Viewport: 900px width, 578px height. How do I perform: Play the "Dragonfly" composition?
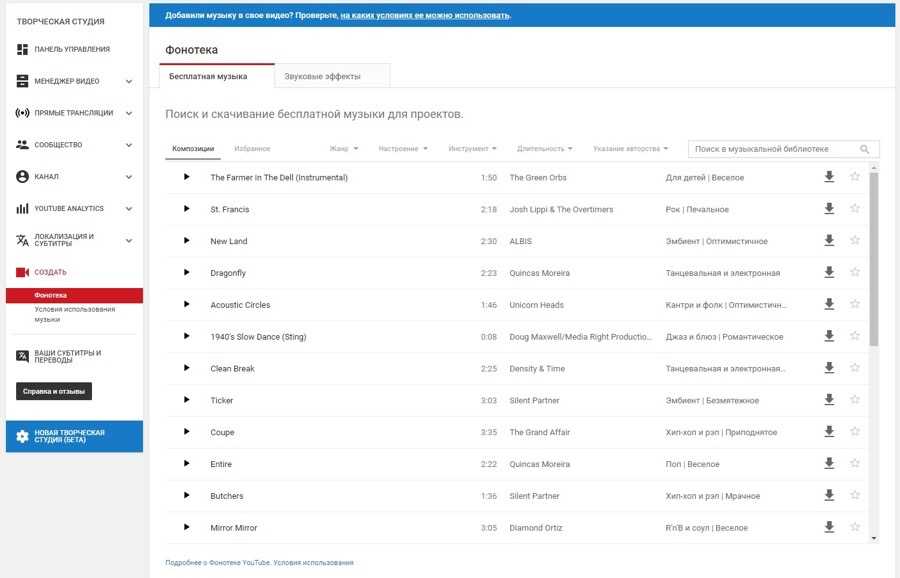click(186, 273)
